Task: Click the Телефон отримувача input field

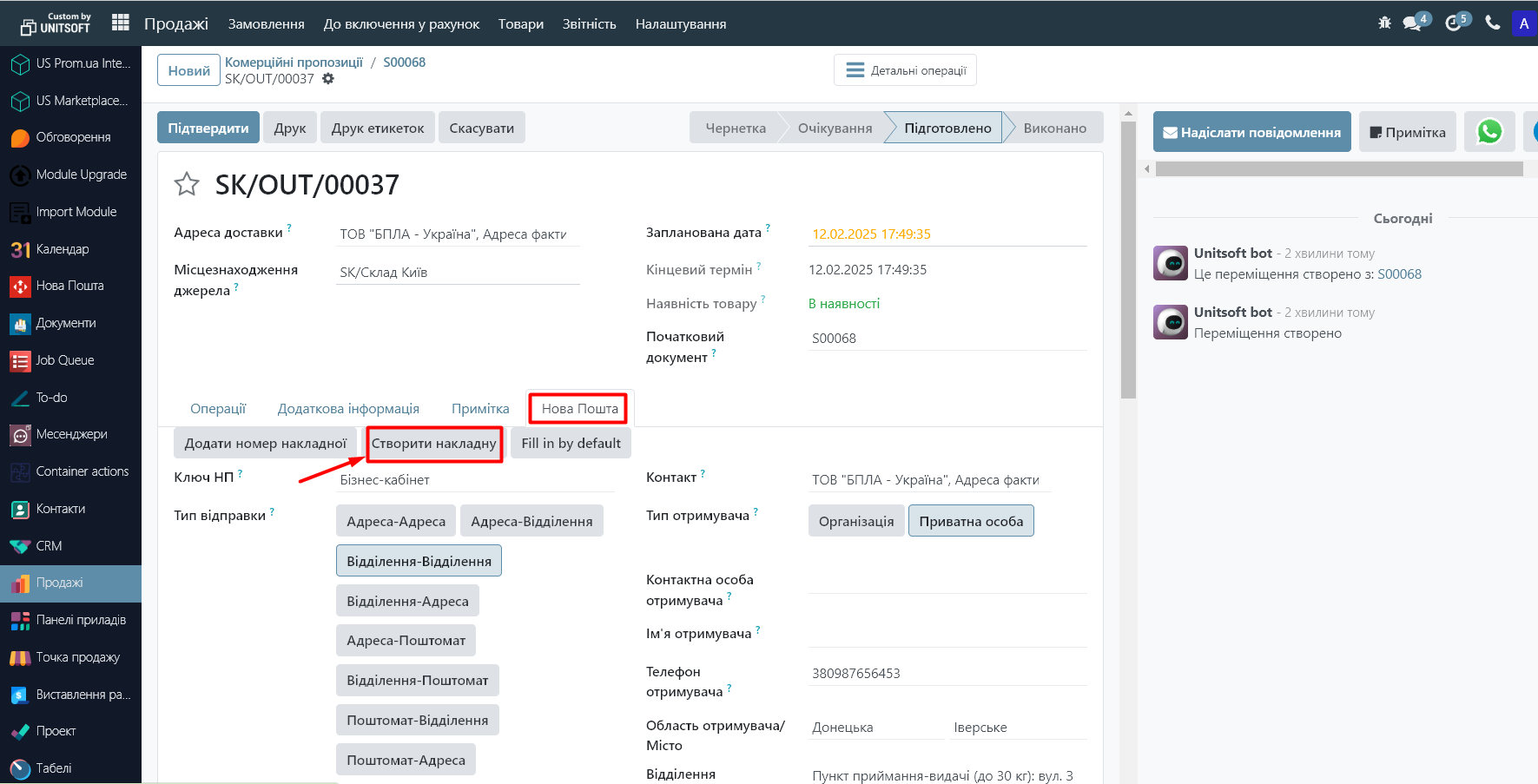Action: [x=947, y=674]
